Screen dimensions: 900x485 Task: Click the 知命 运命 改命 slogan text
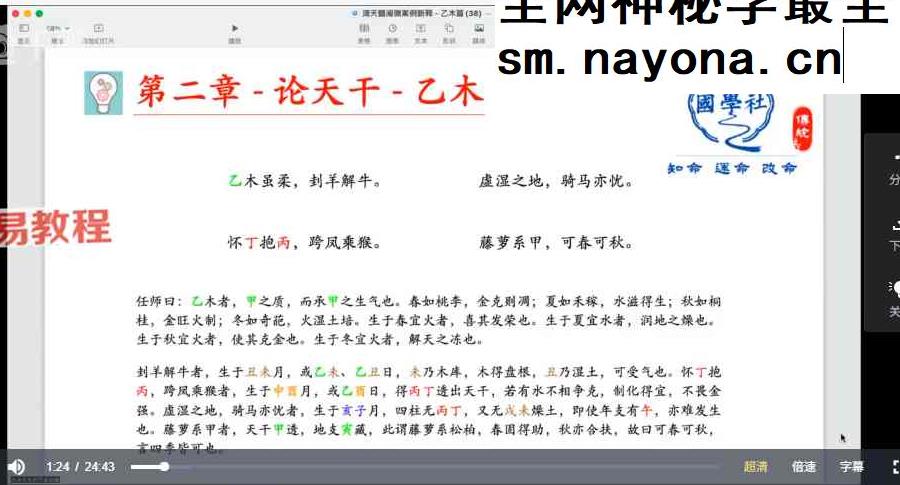point(732,168)
